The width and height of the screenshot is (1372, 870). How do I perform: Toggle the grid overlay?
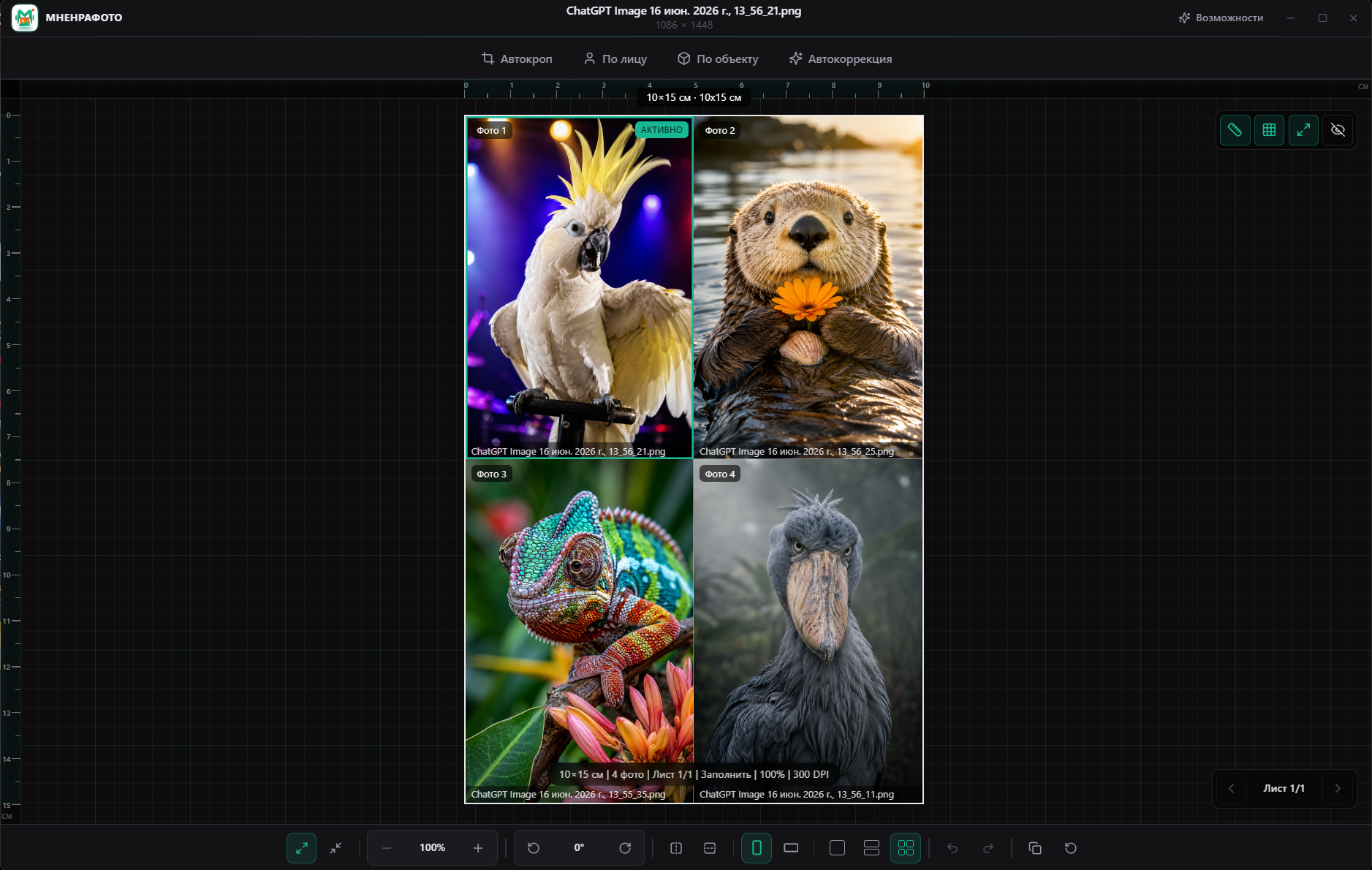1269,130
